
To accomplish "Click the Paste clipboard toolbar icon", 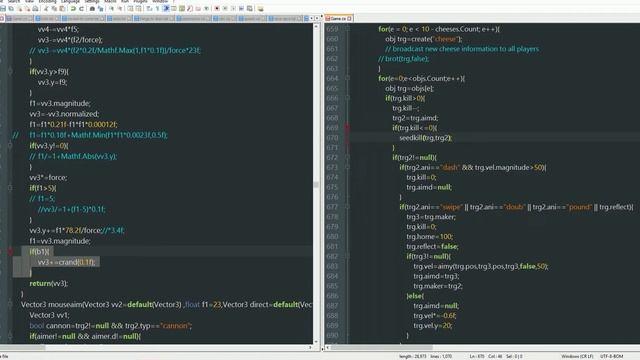I will [x=62, y=9].
